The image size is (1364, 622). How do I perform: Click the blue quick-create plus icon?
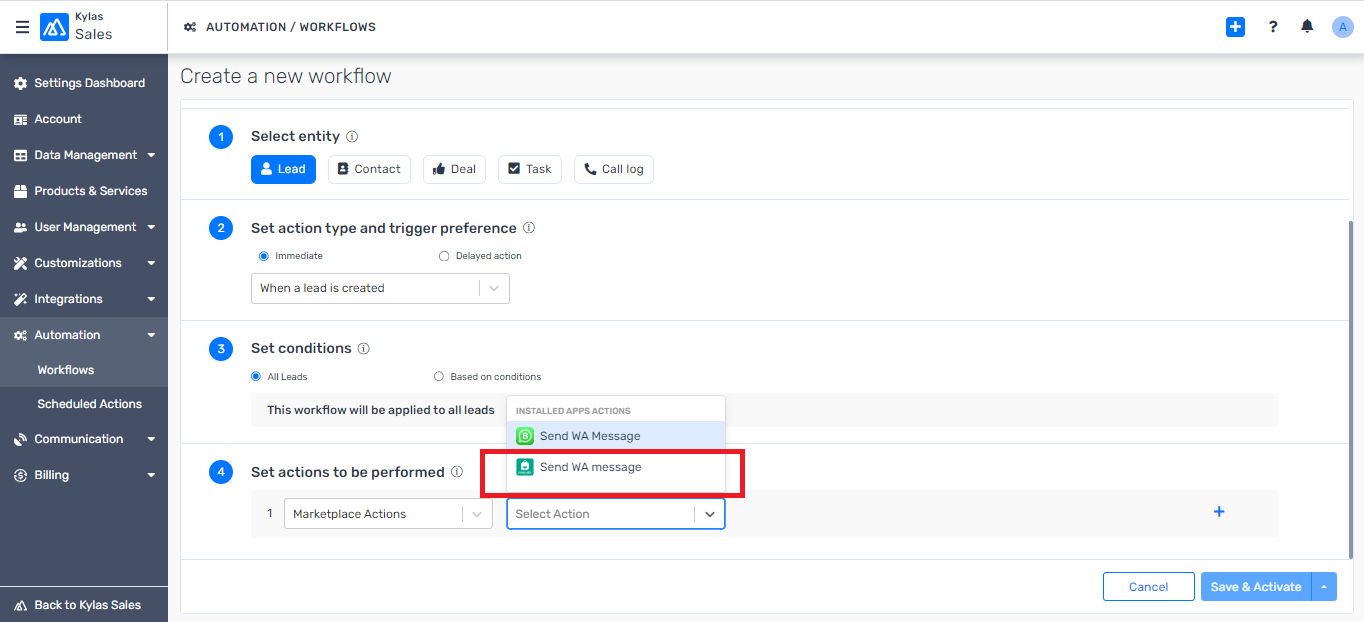(x=1235, y=27)
